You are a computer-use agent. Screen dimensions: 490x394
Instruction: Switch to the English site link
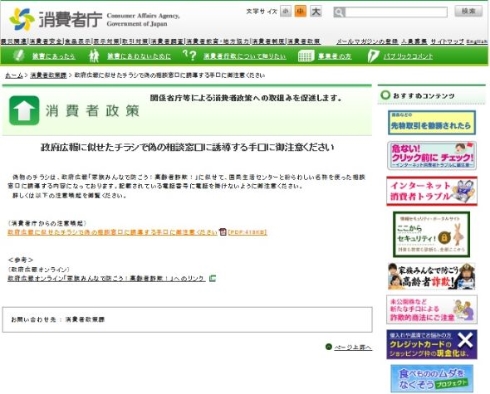coord(477,41)
